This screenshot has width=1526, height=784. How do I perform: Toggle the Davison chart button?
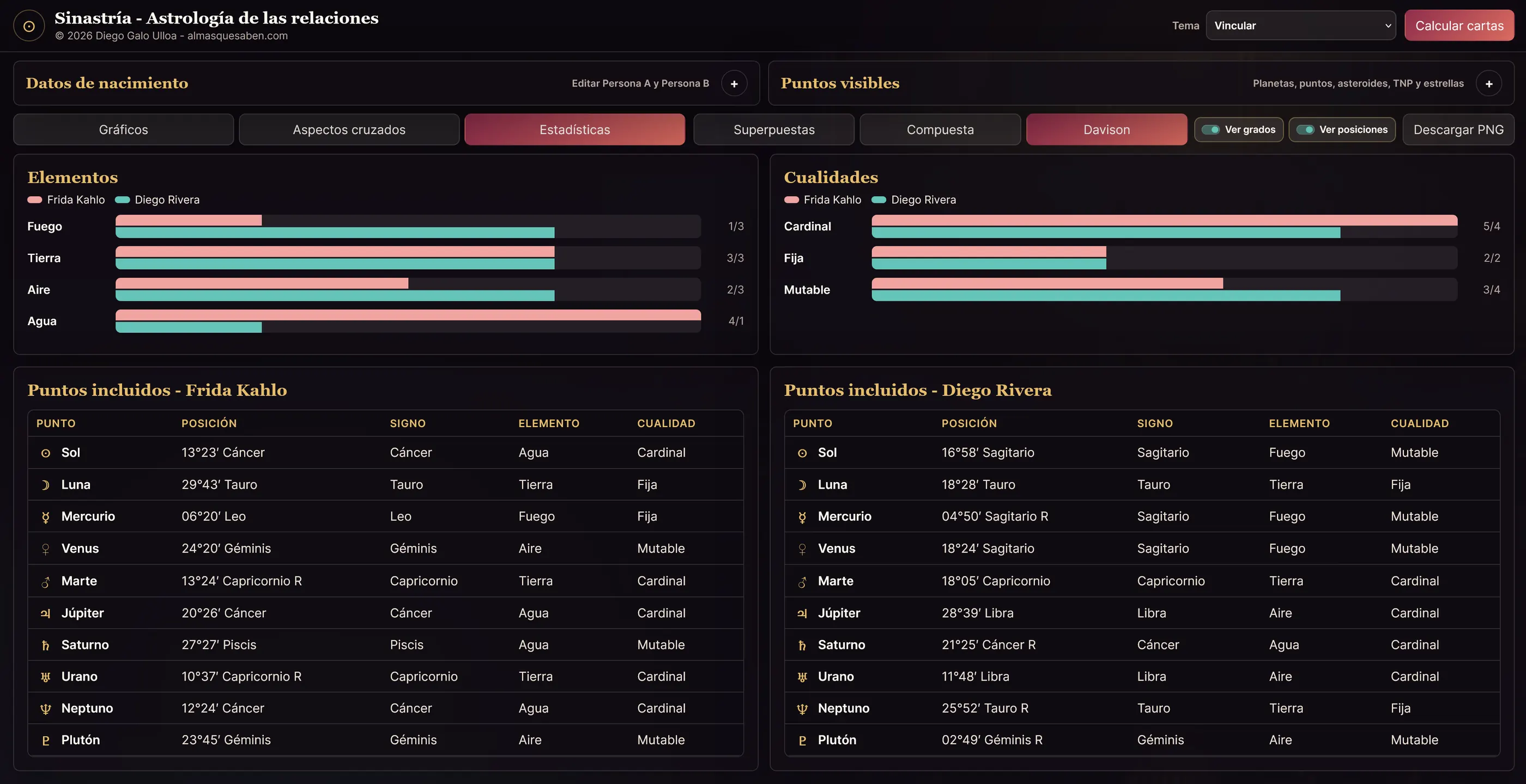[1106, 130]
